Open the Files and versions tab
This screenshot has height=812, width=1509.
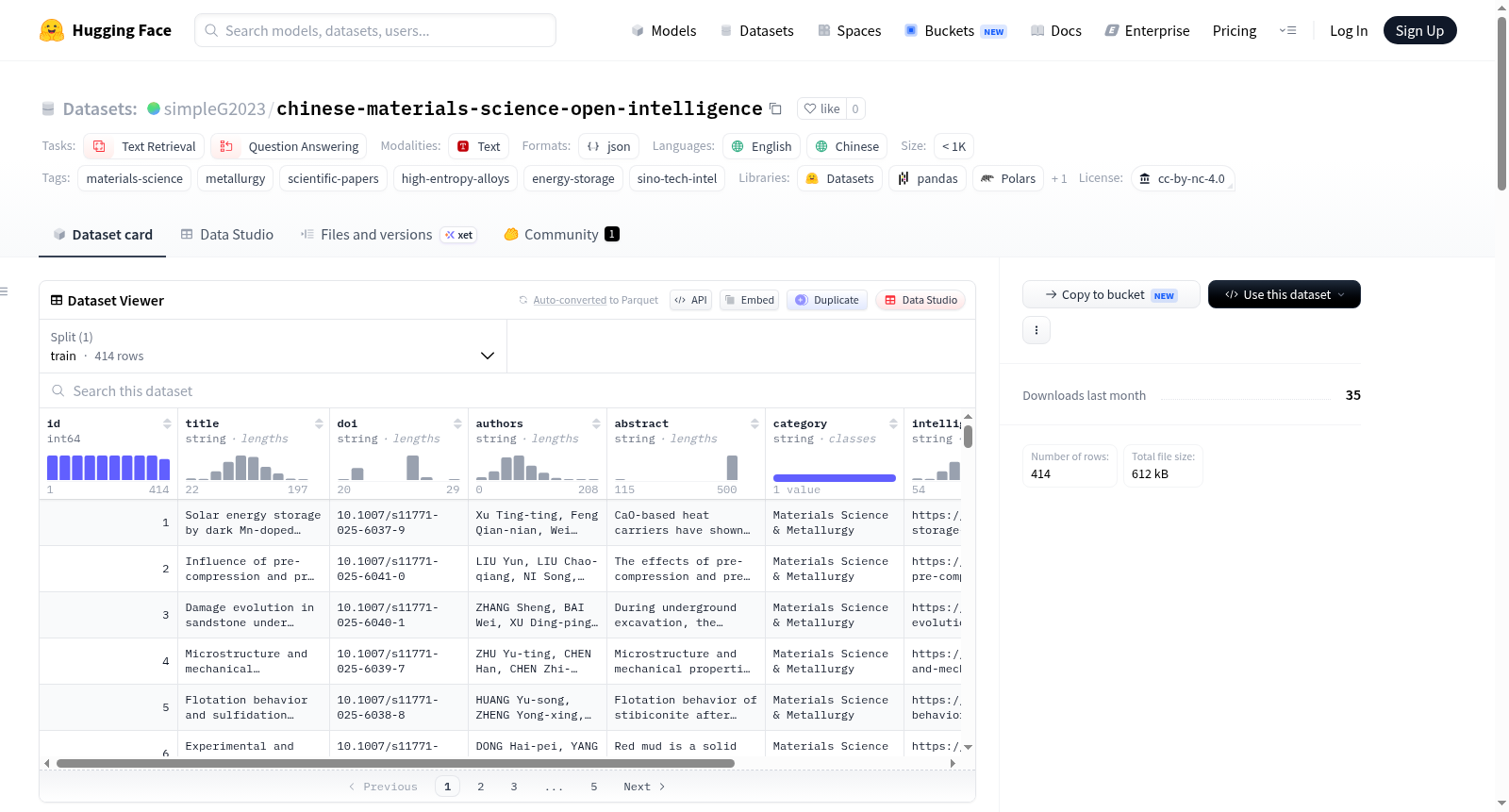389,235
